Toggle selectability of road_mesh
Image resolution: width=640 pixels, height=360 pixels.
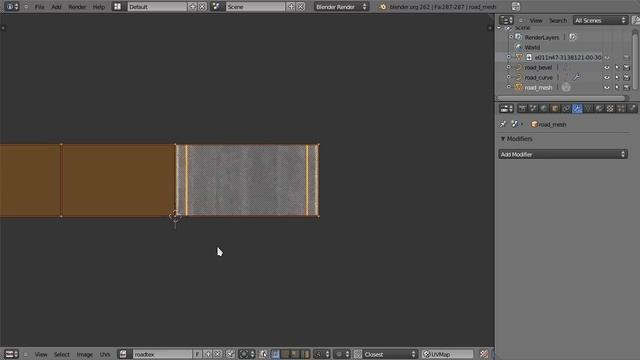click(x=617, y=87)
